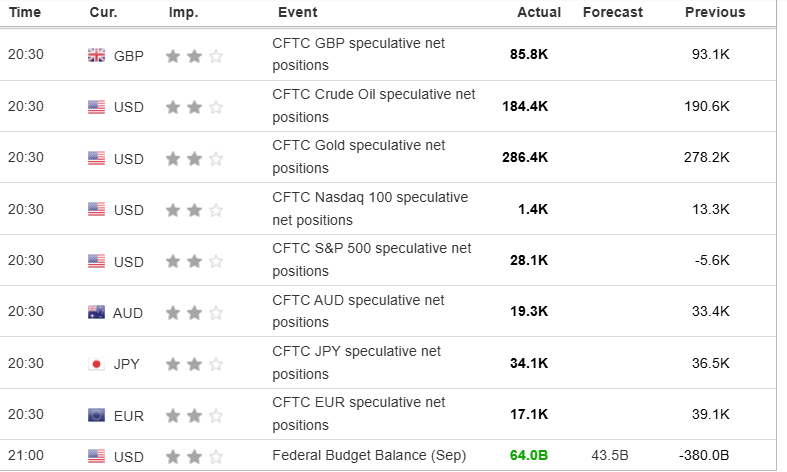
Task: Sort by the Time column header
Action: (x=25, y=13)
